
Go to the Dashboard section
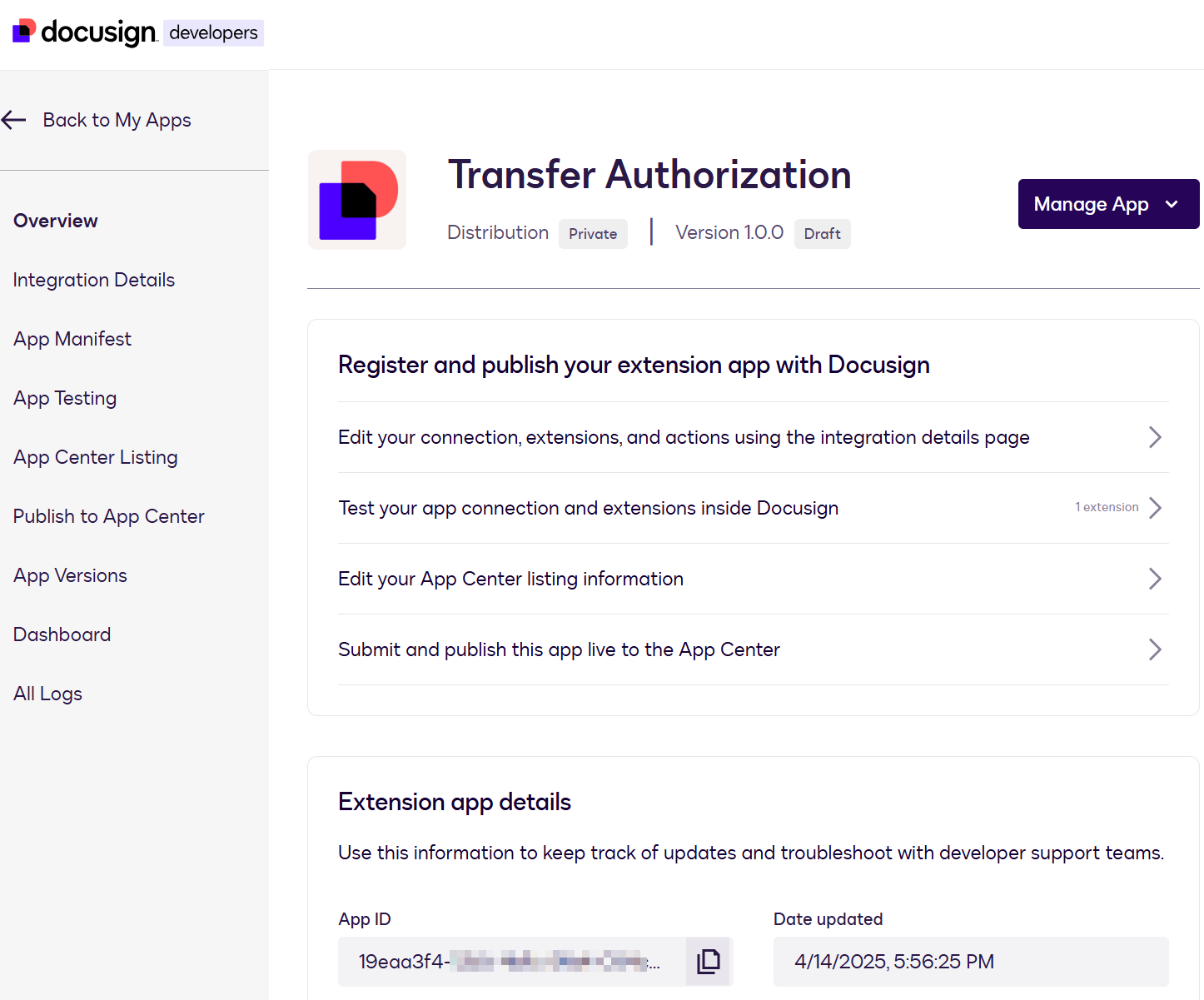coord(62,634)
